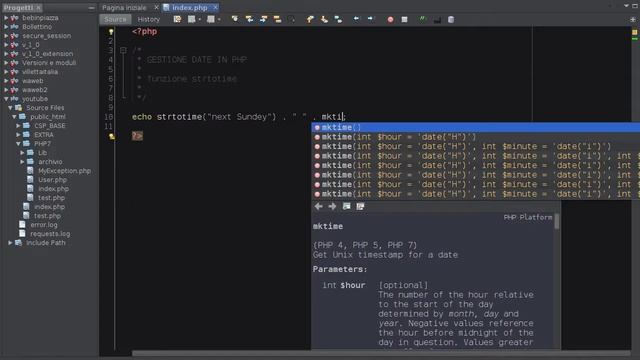Expand bebinpiazza project
Viewport: 640px width, 360px height.
click(x=6, y=18)
